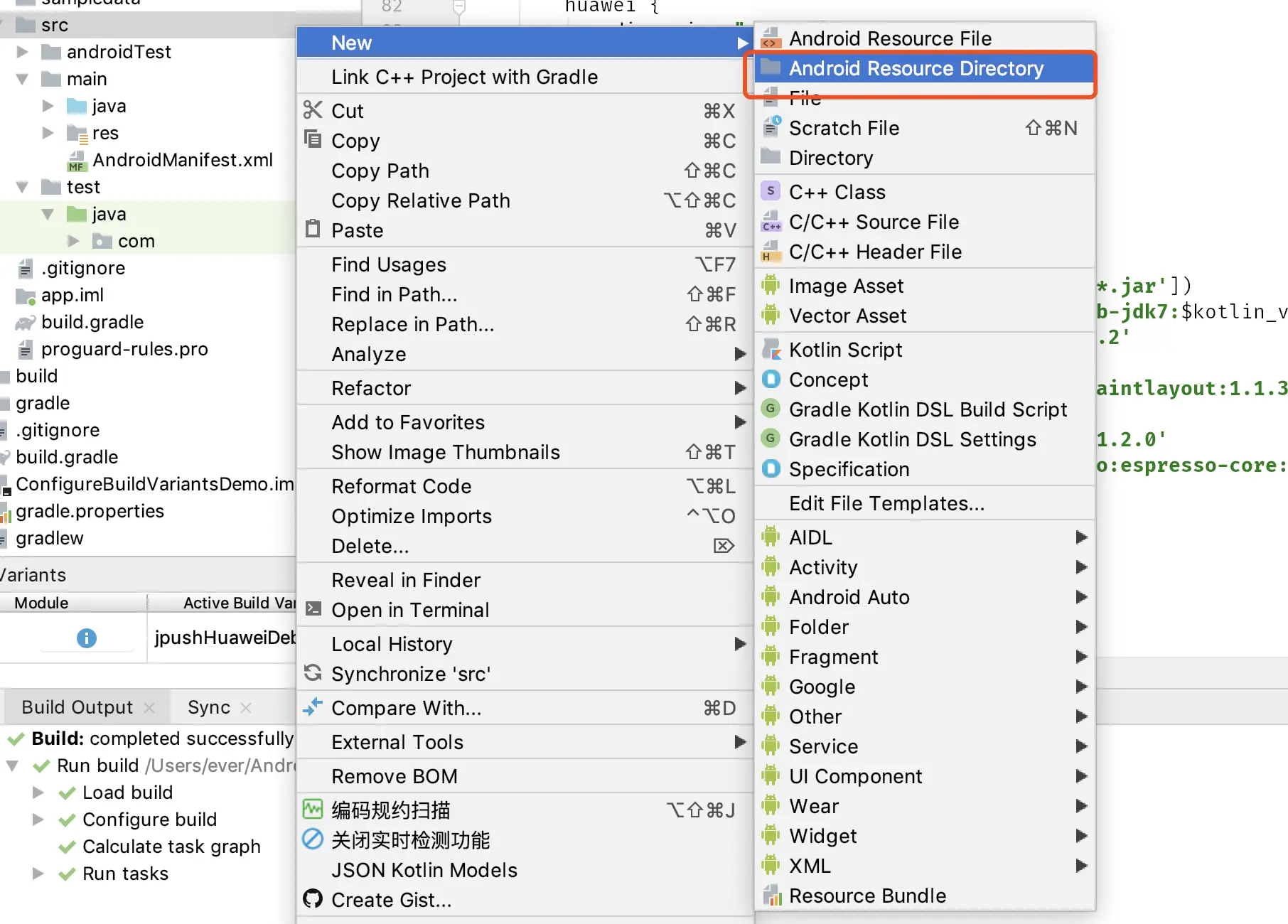Click the Cut scissors icon
This screenshot has width=1288, height=924.
click(x=313, y=110)
